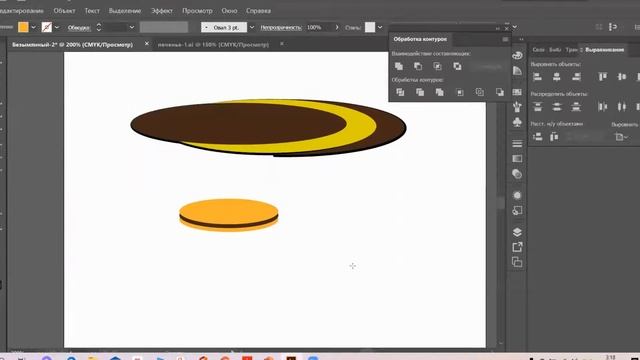Click vertical align center icon
Image resolution: width=640 pixels, height=360 pixels.
click(x=622, y=77)
